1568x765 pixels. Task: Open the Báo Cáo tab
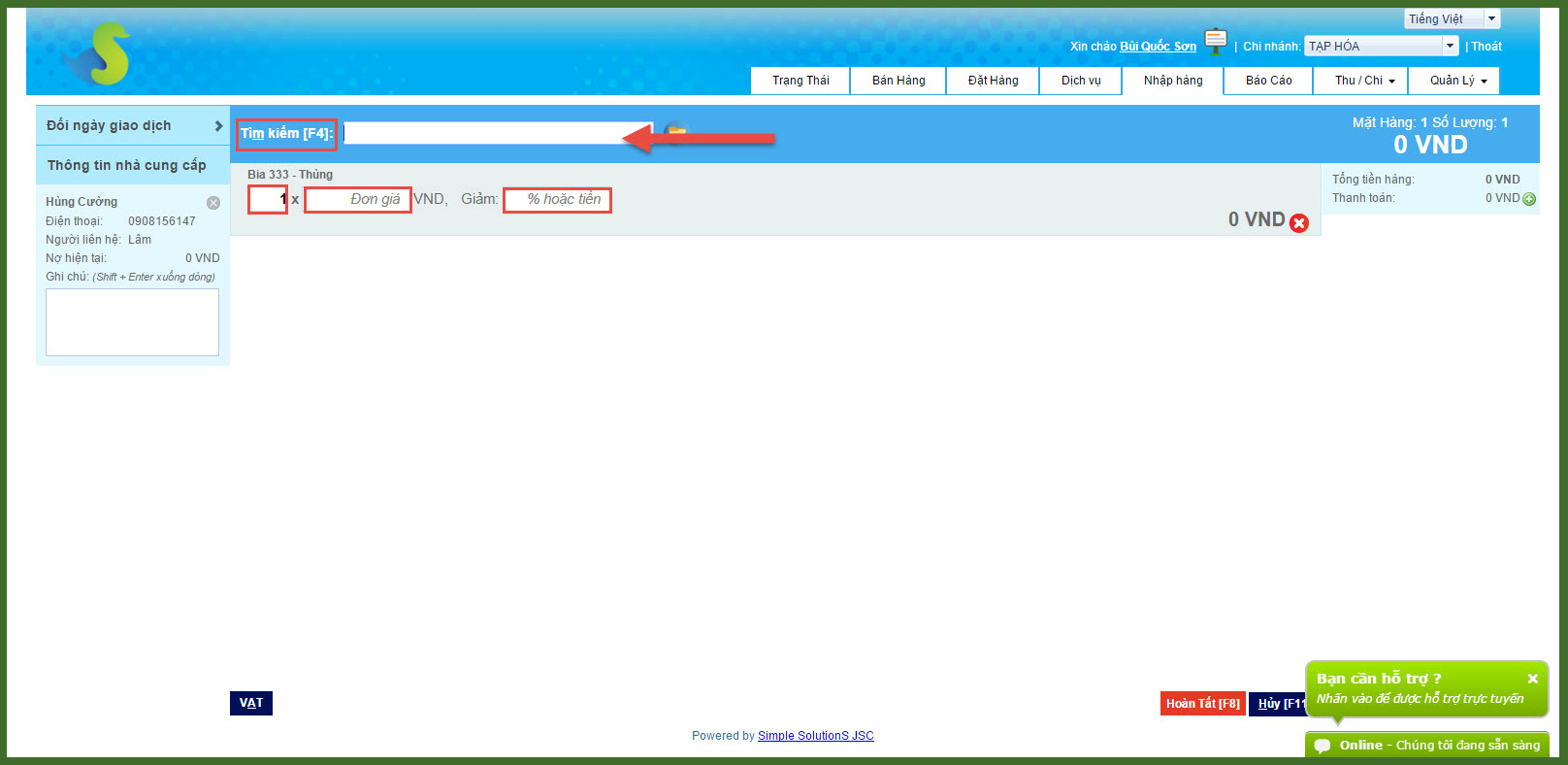click(x=1268, y=81)
